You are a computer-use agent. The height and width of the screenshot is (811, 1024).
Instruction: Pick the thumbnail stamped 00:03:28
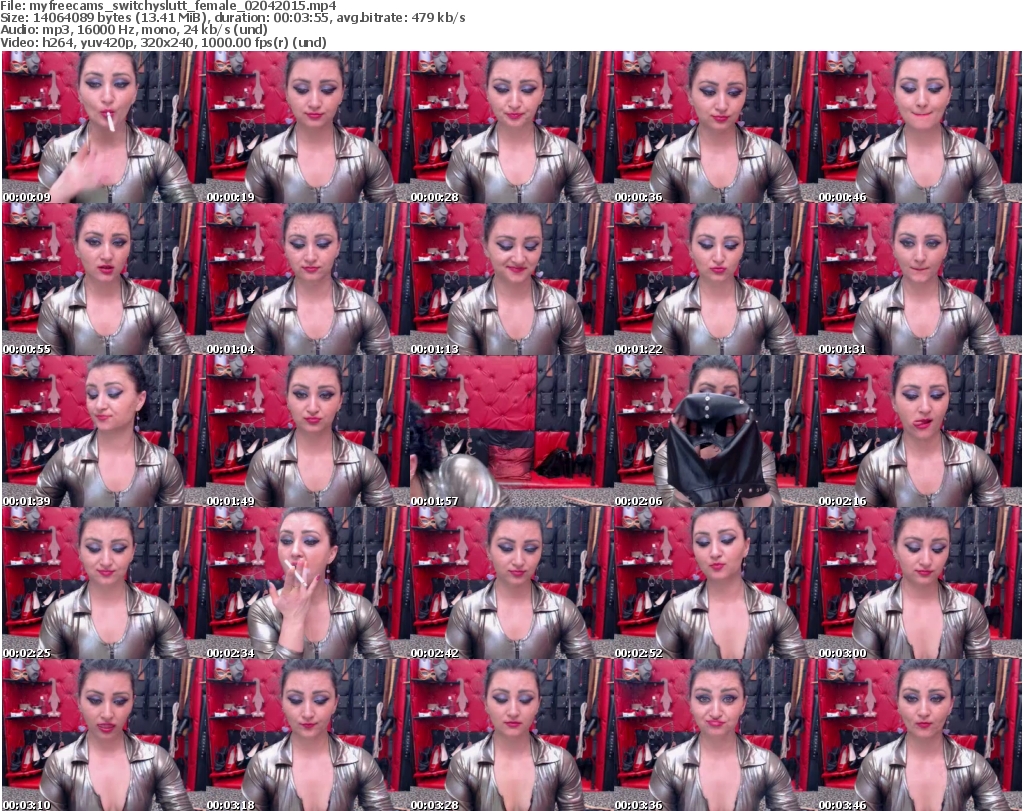pos(511,735)
